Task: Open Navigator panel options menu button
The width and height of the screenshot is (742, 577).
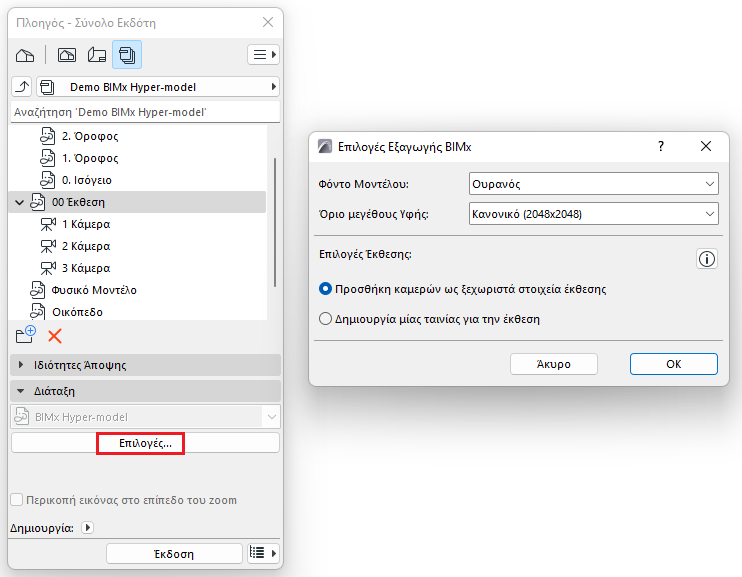Action: (263, 54)
